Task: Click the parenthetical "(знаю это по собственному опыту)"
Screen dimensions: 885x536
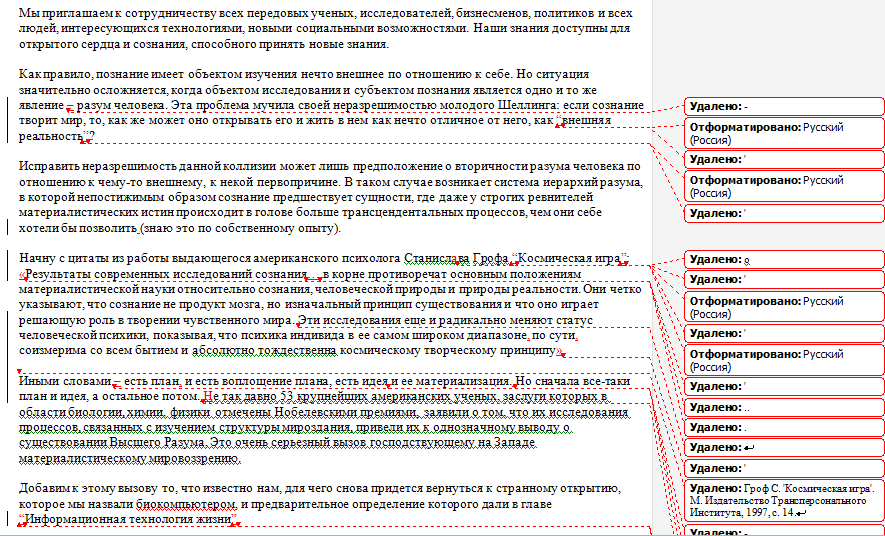Action: point(240,229)
